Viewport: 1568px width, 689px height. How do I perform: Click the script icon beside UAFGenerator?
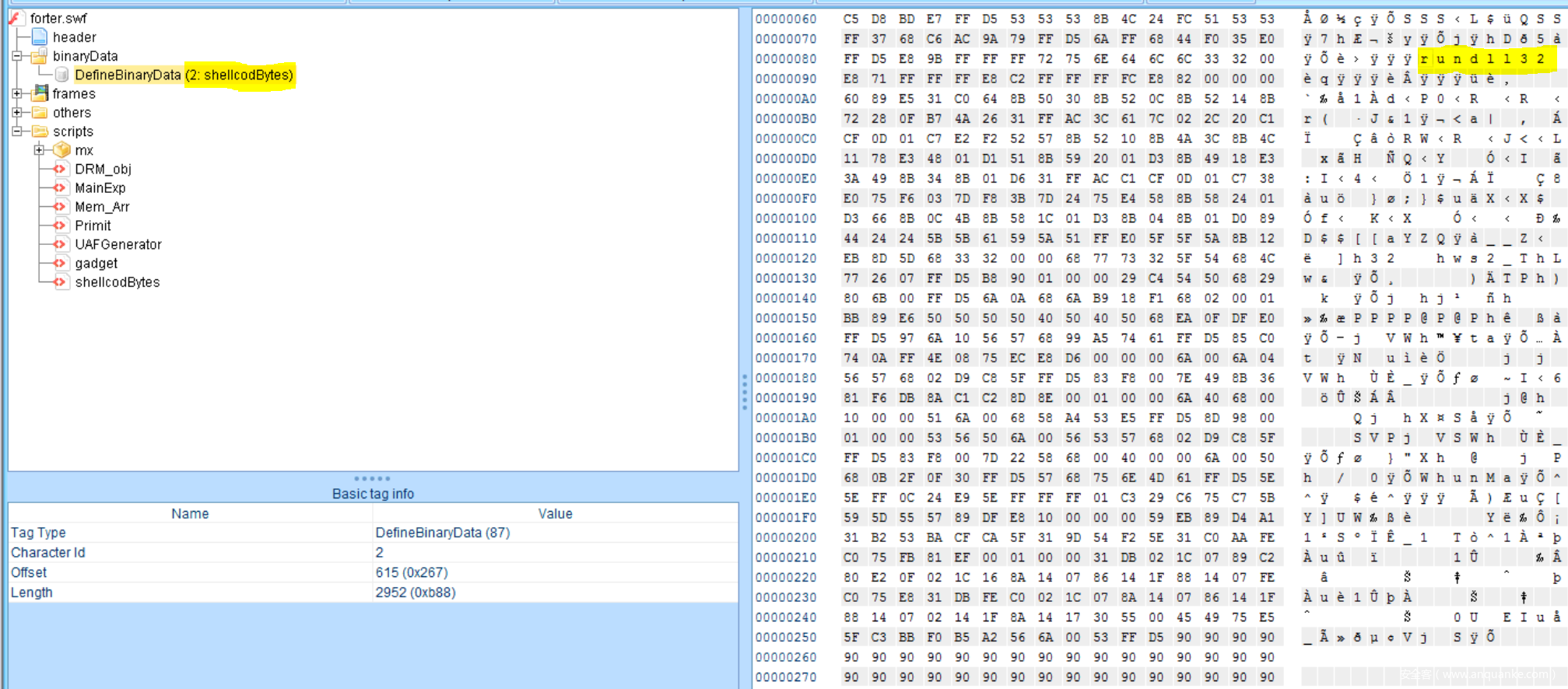[60, 244]
